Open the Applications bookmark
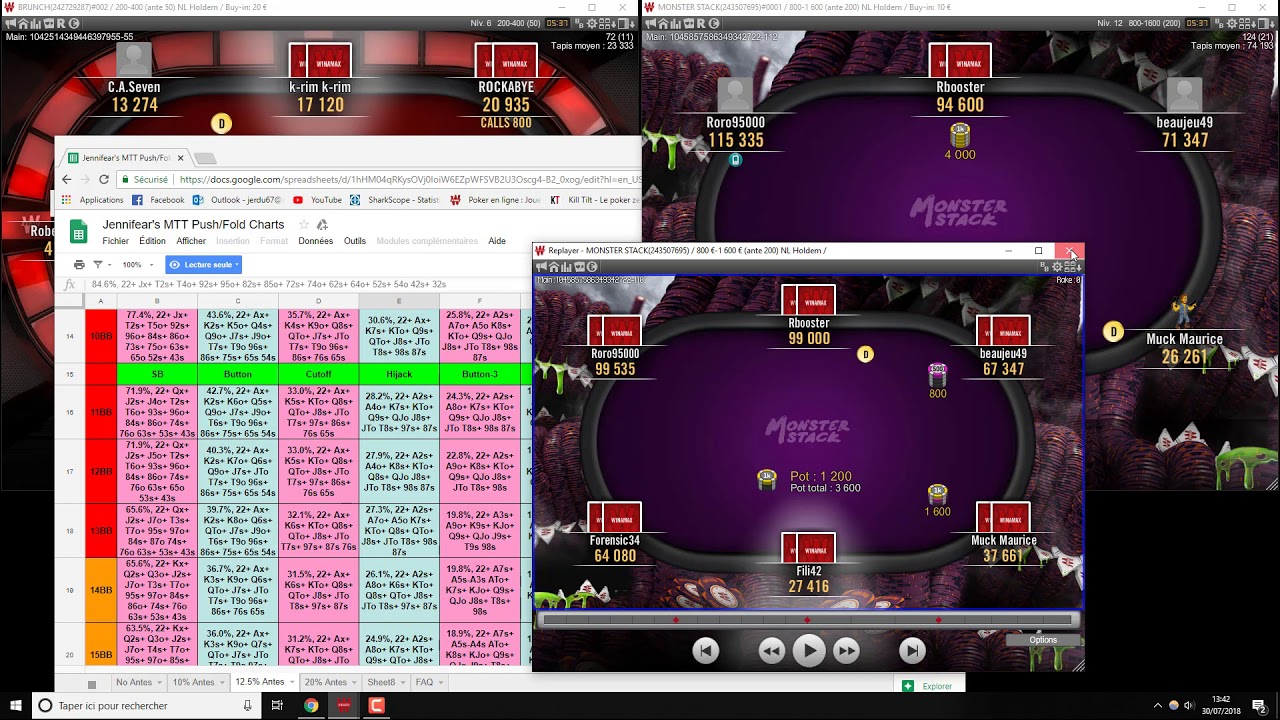 click(x=93, y=200)
